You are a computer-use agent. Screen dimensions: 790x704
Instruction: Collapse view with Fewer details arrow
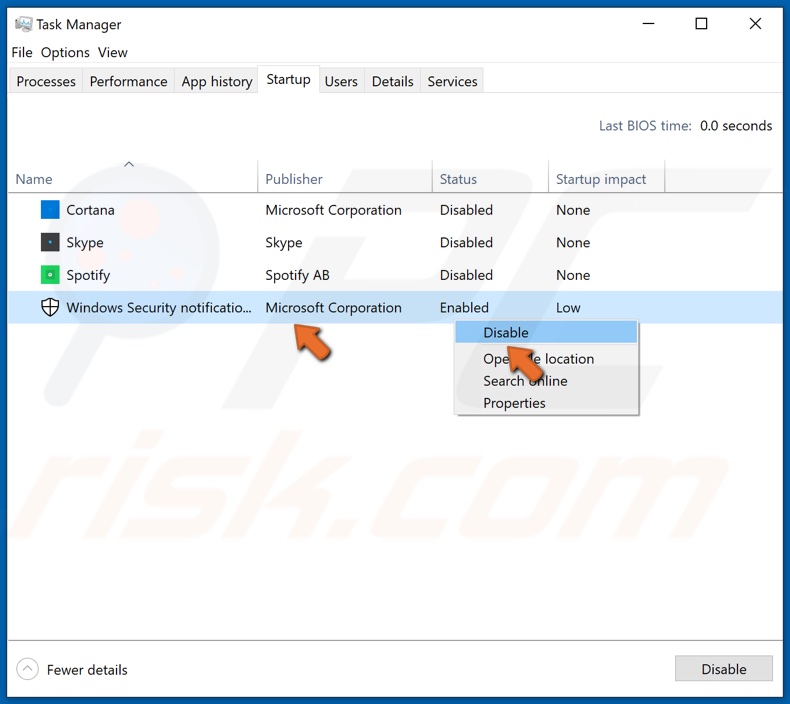pos(27,669)
